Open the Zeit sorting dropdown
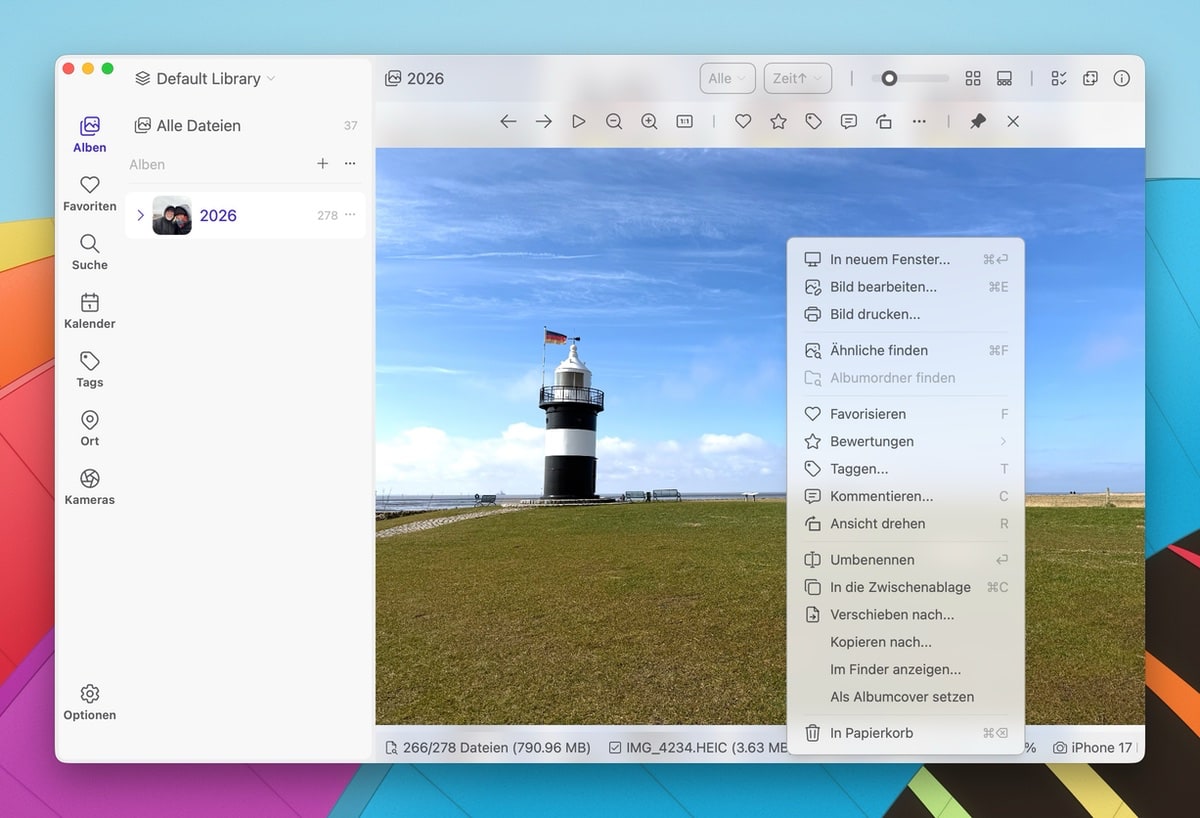 [797, 78]
